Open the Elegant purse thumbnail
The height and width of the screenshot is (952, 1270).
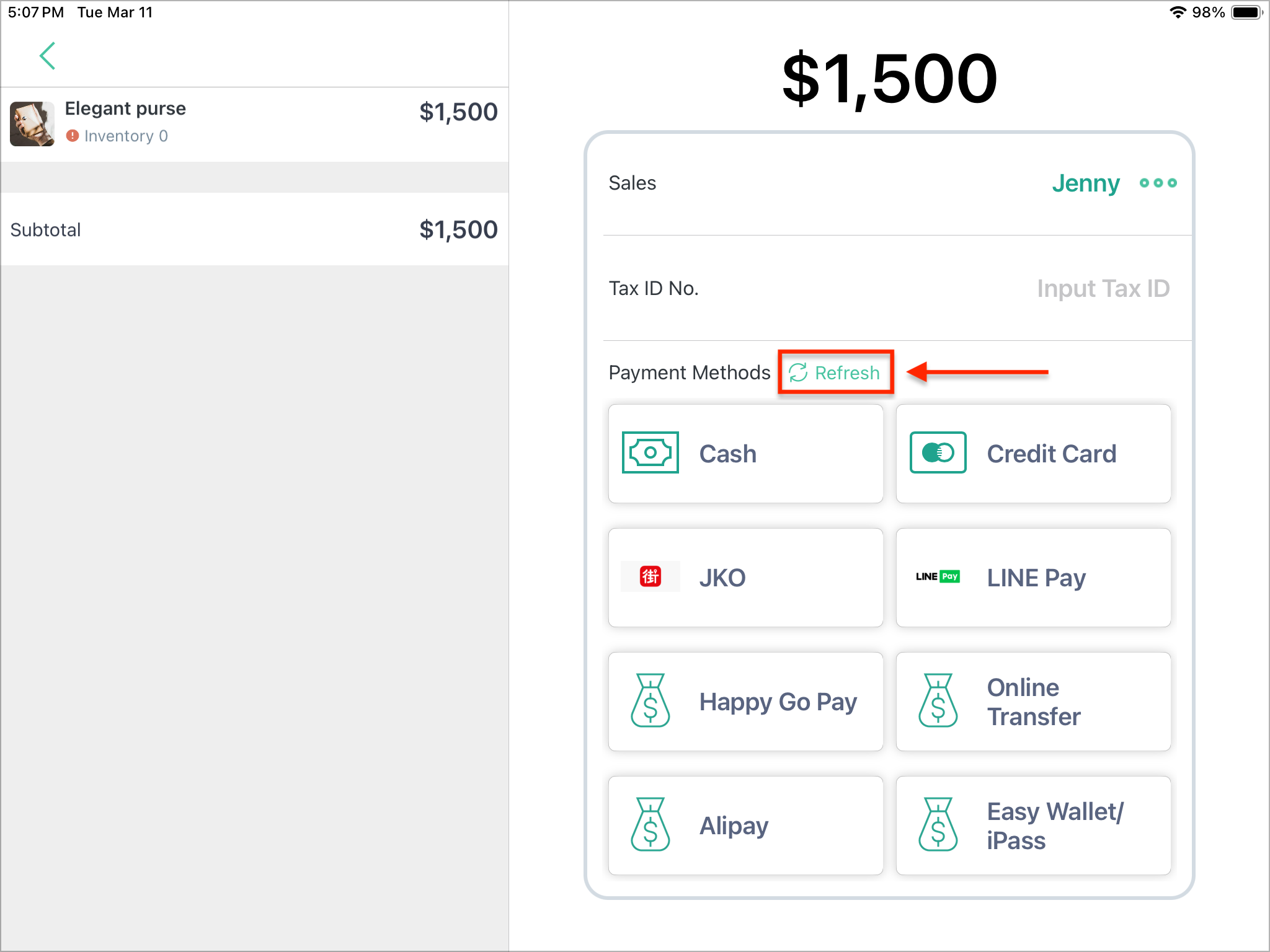32,124
